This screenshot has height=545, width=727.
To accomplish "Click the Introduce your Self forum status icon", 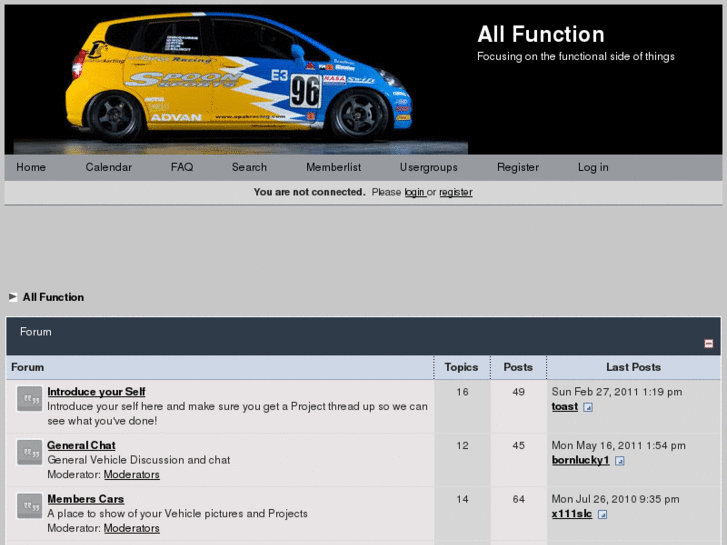I will tap(29, 399).
